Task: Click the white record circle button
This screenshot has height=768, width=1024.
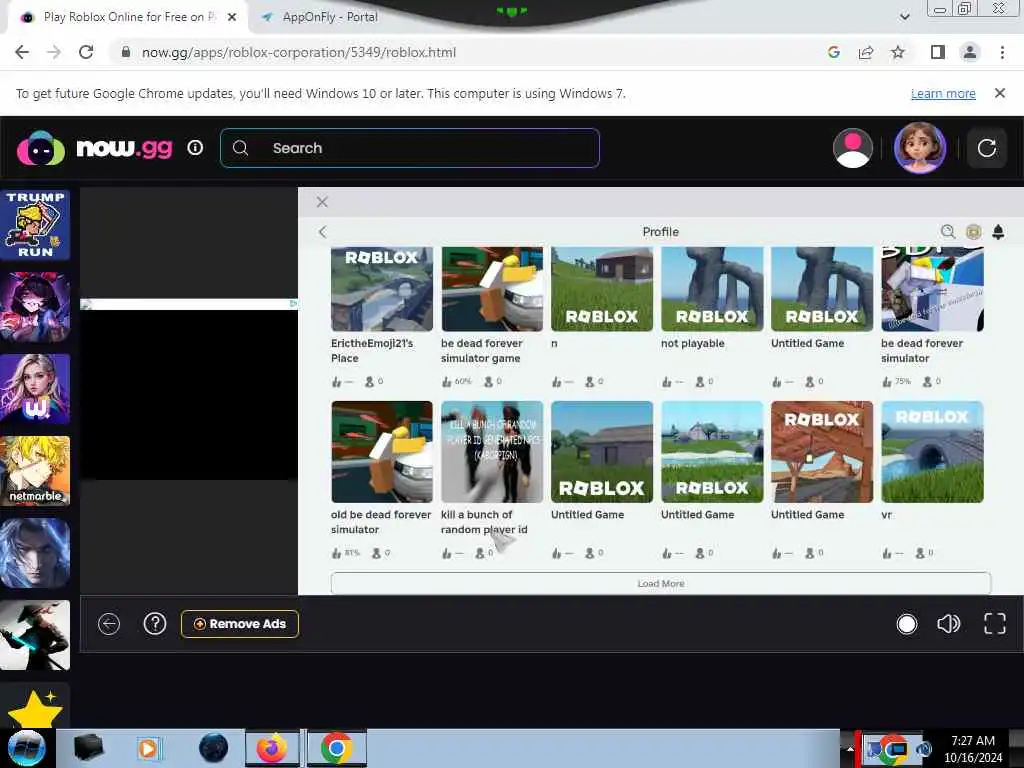Action: click(906, 624)
